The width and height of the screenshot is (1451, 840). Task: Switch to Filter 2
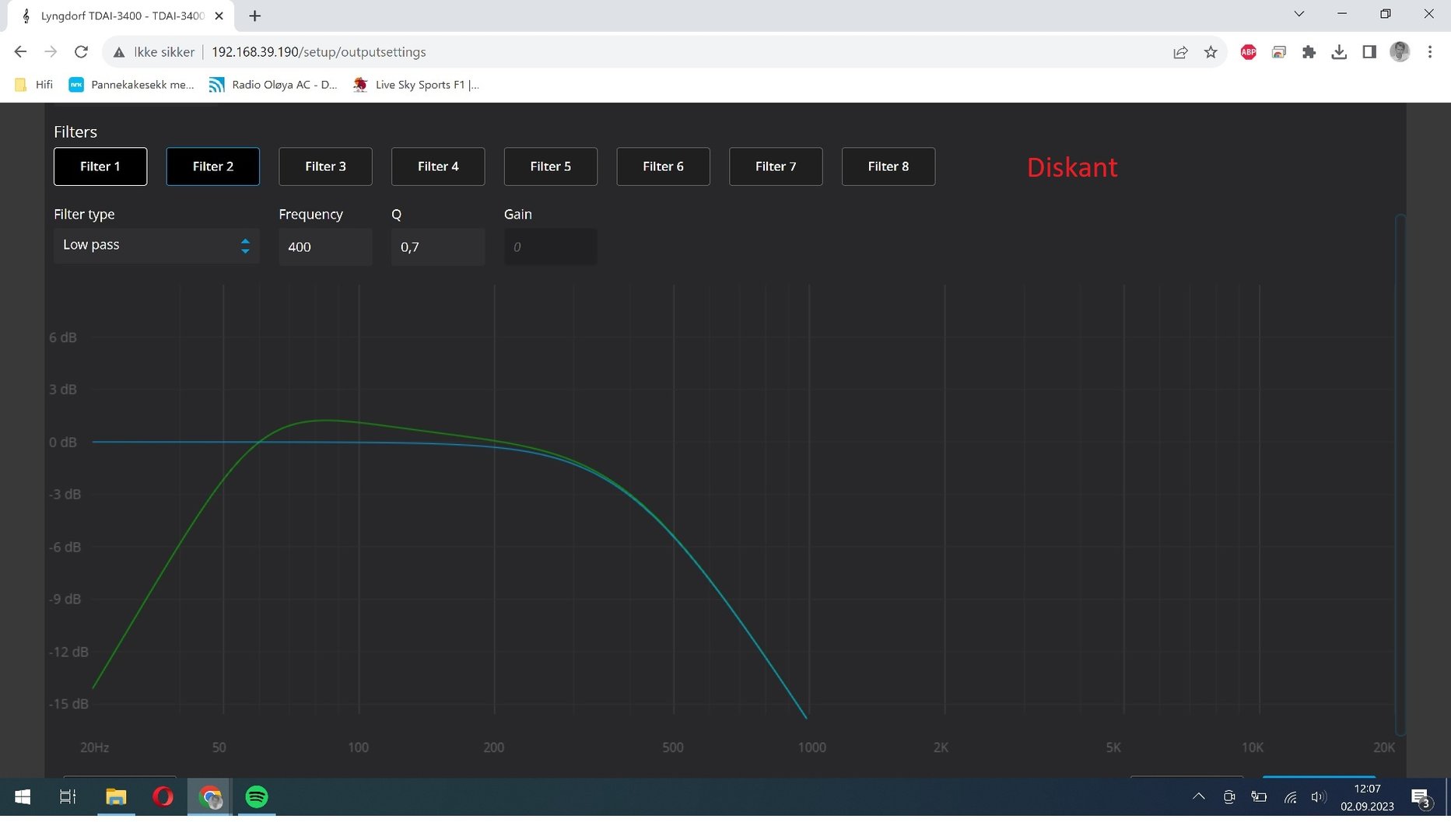pos(213,166)
